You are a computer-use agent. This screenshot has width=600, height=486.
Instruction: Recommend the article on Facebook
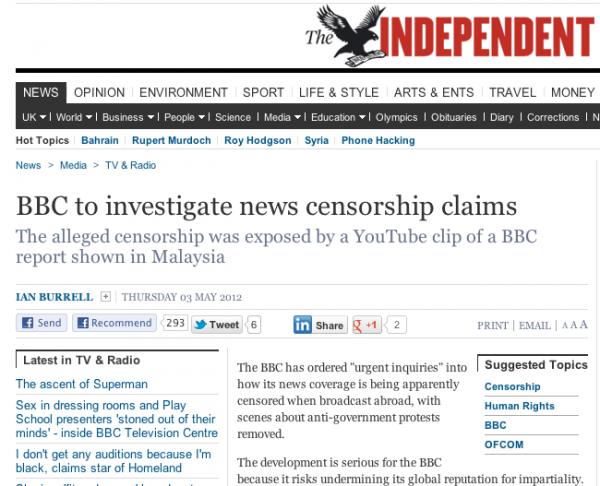[114, 323]
